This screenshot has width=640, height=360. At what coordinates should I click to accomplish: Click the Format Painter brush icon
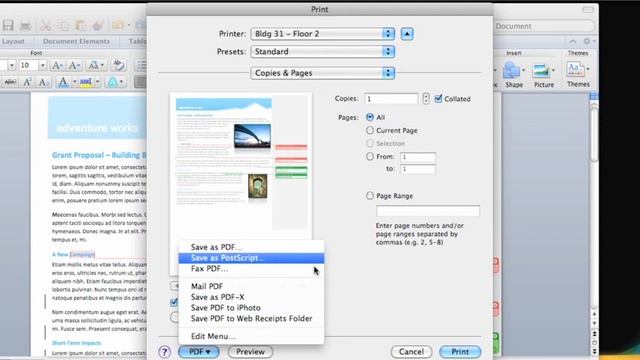[x=98, y=26]
